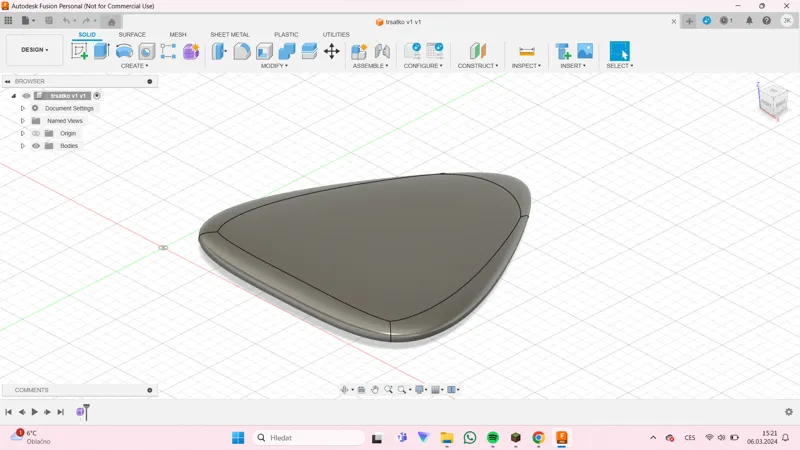Switch to the Plastic tab

pyautogui.click(x=286, y=34)
